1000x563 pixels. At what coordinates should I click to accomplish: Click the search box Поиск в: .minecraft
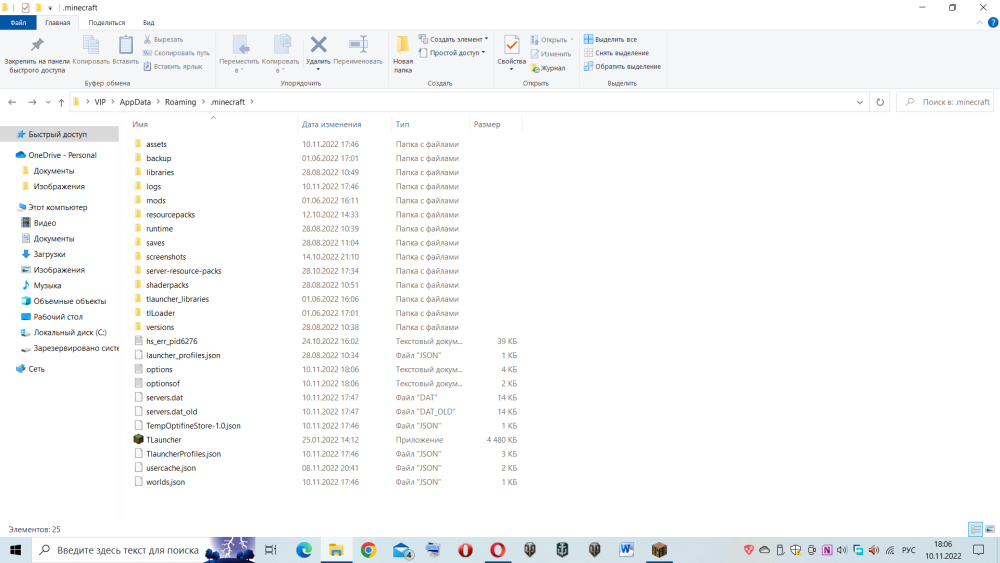[x=945, y=102]
